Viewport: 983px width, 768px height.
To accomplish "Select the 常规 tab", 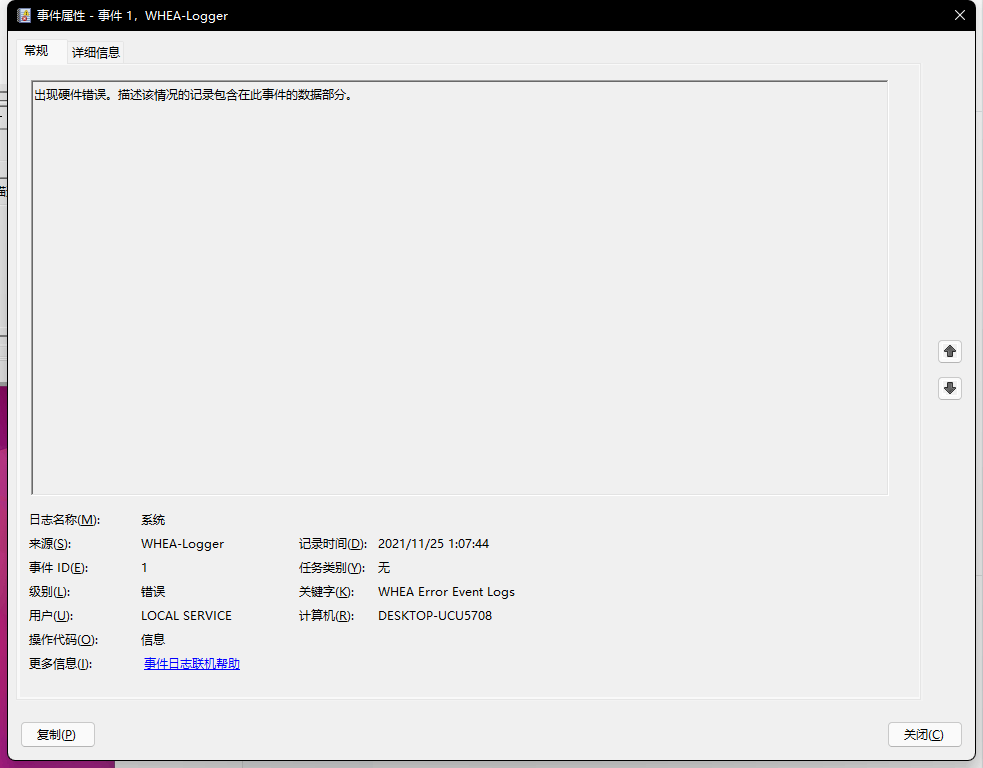I will pos(36,51).
